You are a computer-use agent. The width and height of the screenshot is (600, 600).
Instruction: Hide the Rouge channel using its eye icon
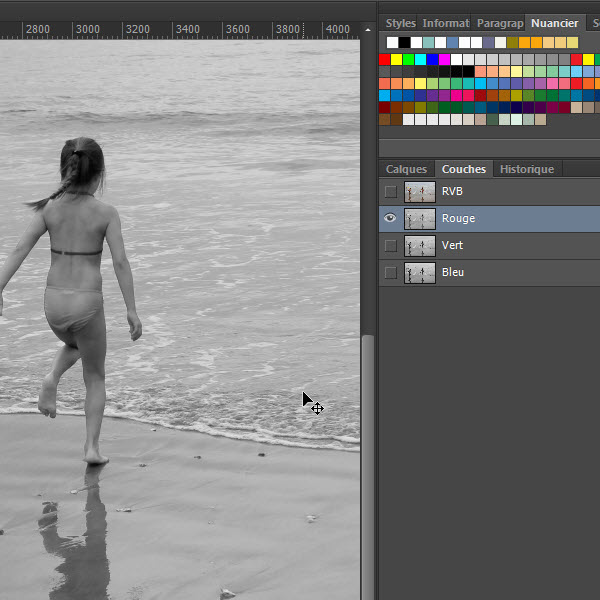[x=390, y=218]
